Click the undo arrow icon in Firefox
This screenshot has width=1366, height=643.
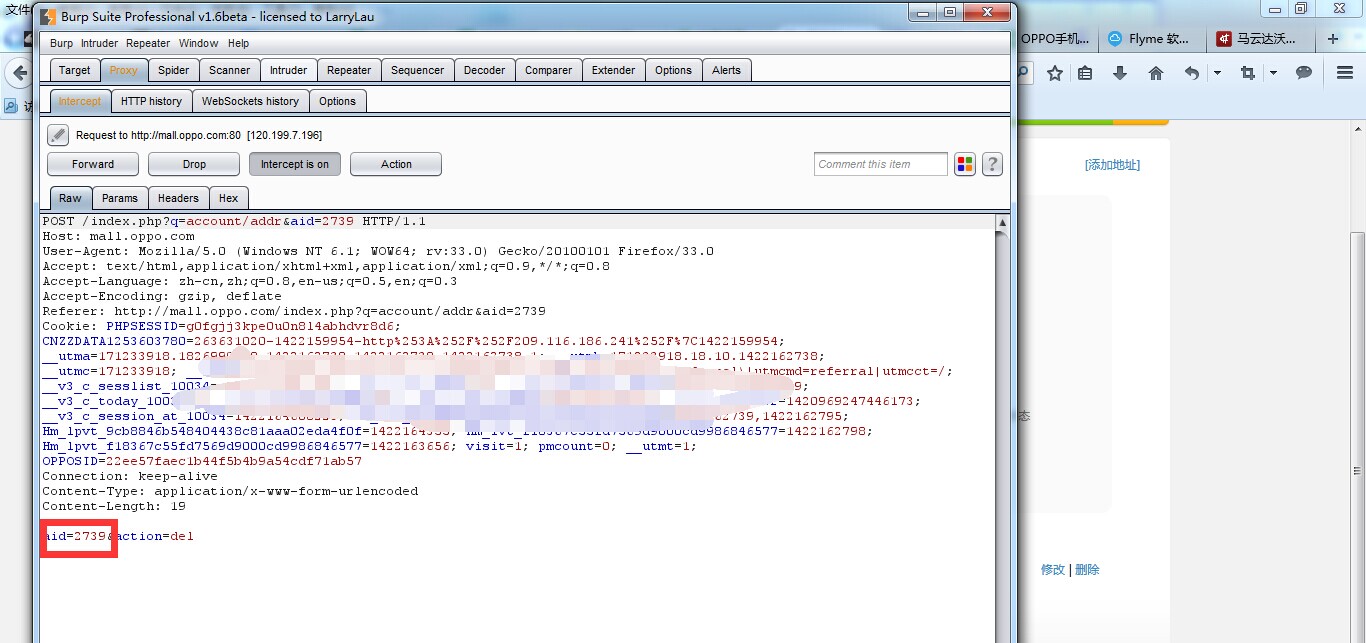(1191, 73)
